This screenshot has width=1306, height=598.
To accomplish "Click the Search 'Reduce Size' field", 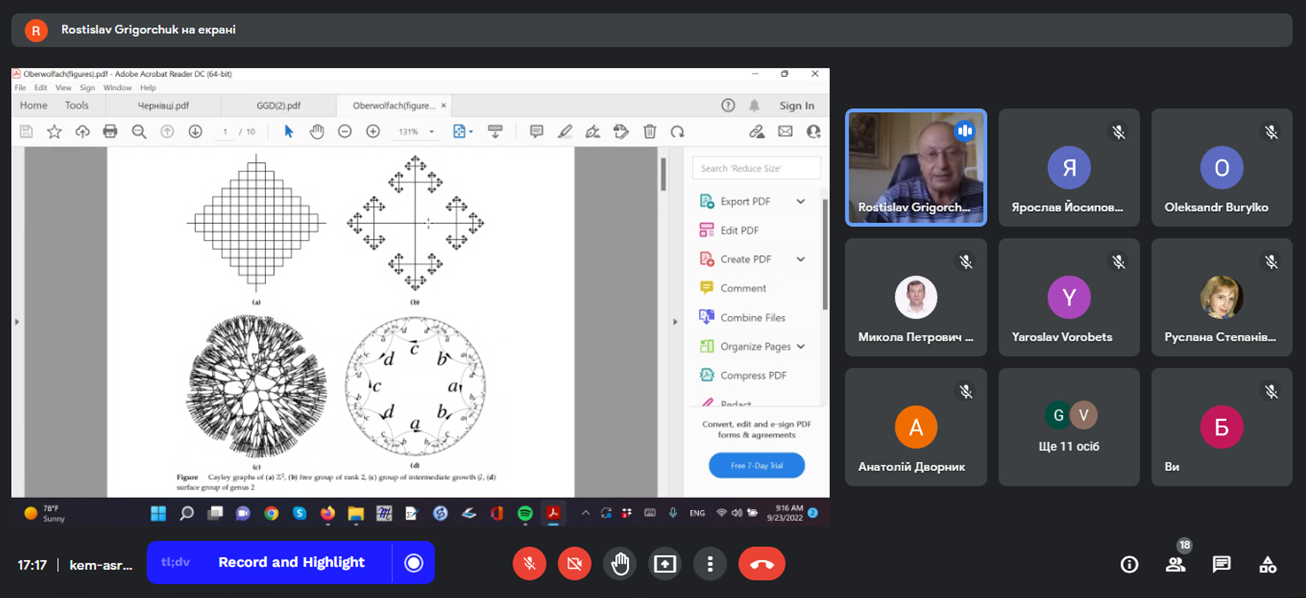I will pyautogui.click(x=757, y=169).
